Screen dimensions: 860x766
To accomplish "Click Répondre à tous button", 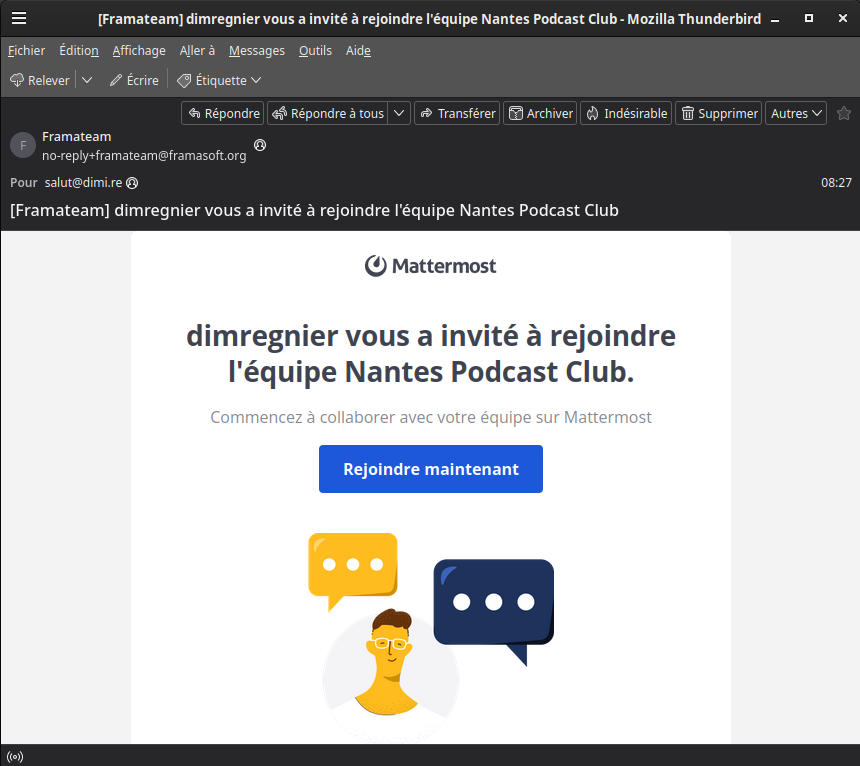I will (328, 114).
